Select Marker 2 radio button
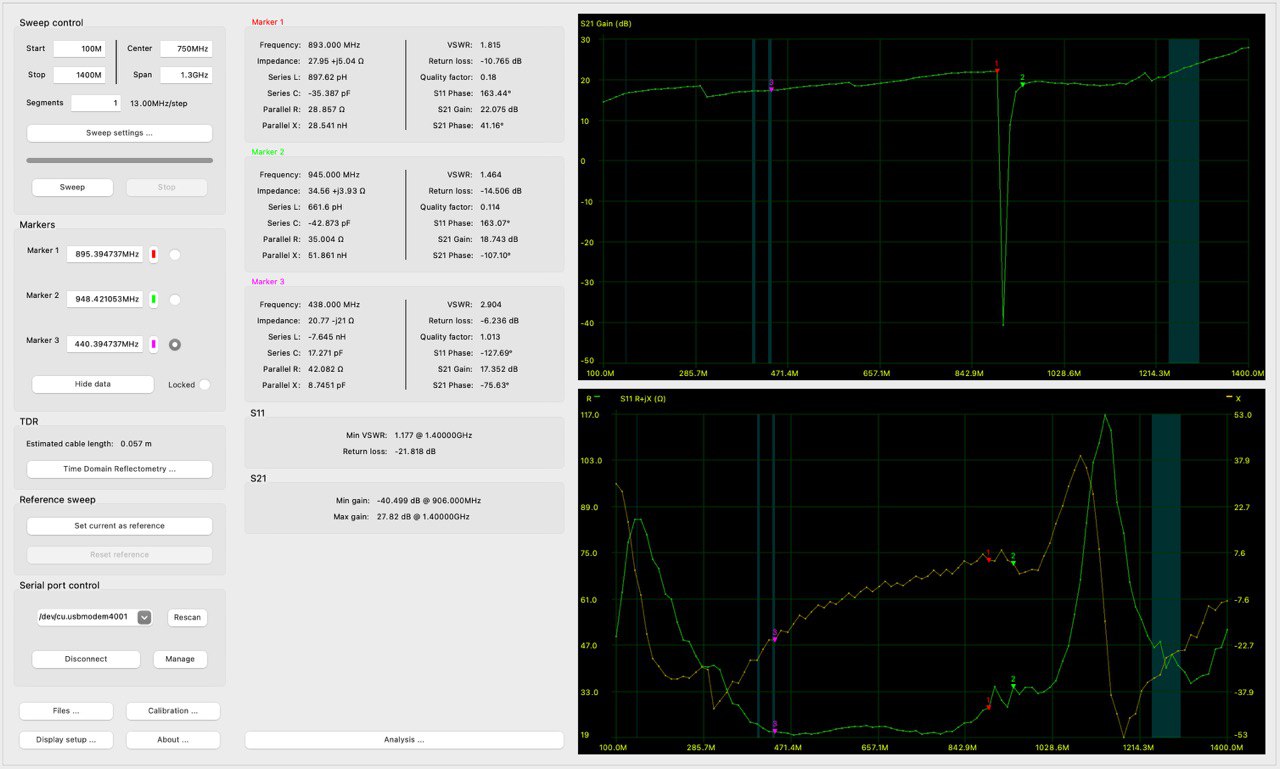1280x769 pixels. 175,299
